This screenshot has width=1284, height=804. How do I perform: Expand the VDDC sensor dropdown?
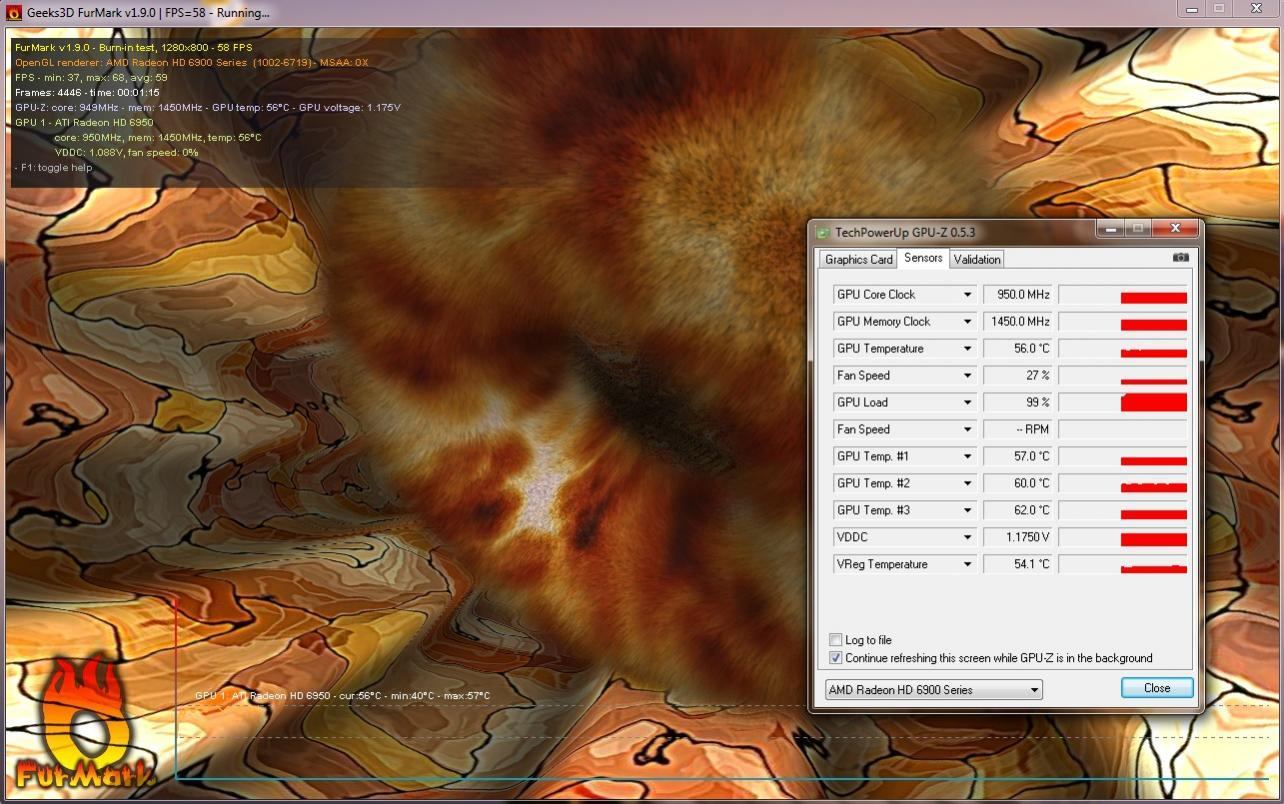pos(967,538)
